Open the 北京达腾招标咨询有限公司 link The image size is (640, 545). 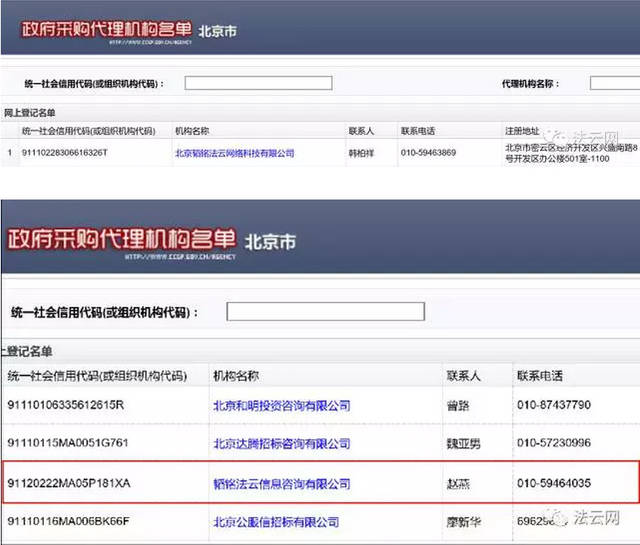point(282,443)
